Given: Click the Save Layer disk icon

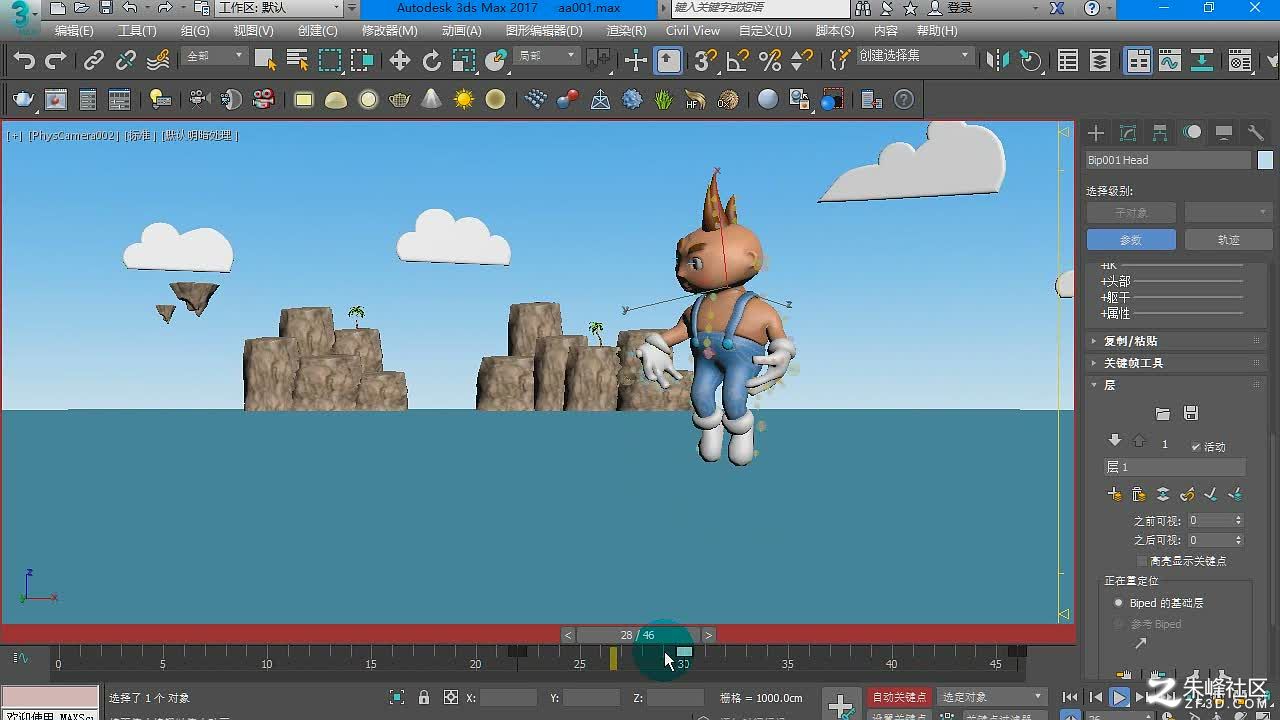Looking at the screenshot, I should (x=1190, y=413).
